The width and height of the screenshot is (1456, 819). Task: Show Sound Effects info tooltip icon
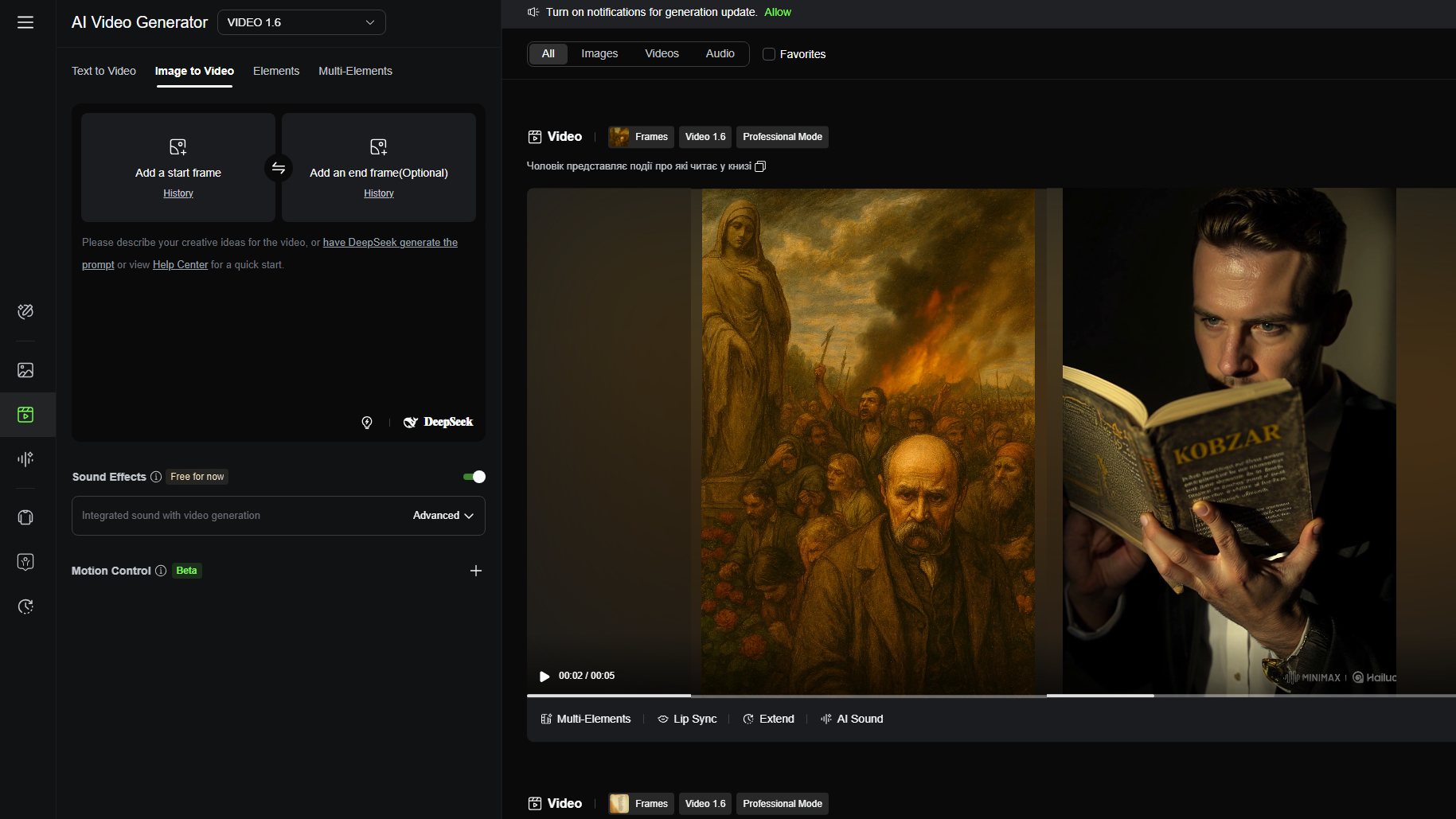pos(156,477)
